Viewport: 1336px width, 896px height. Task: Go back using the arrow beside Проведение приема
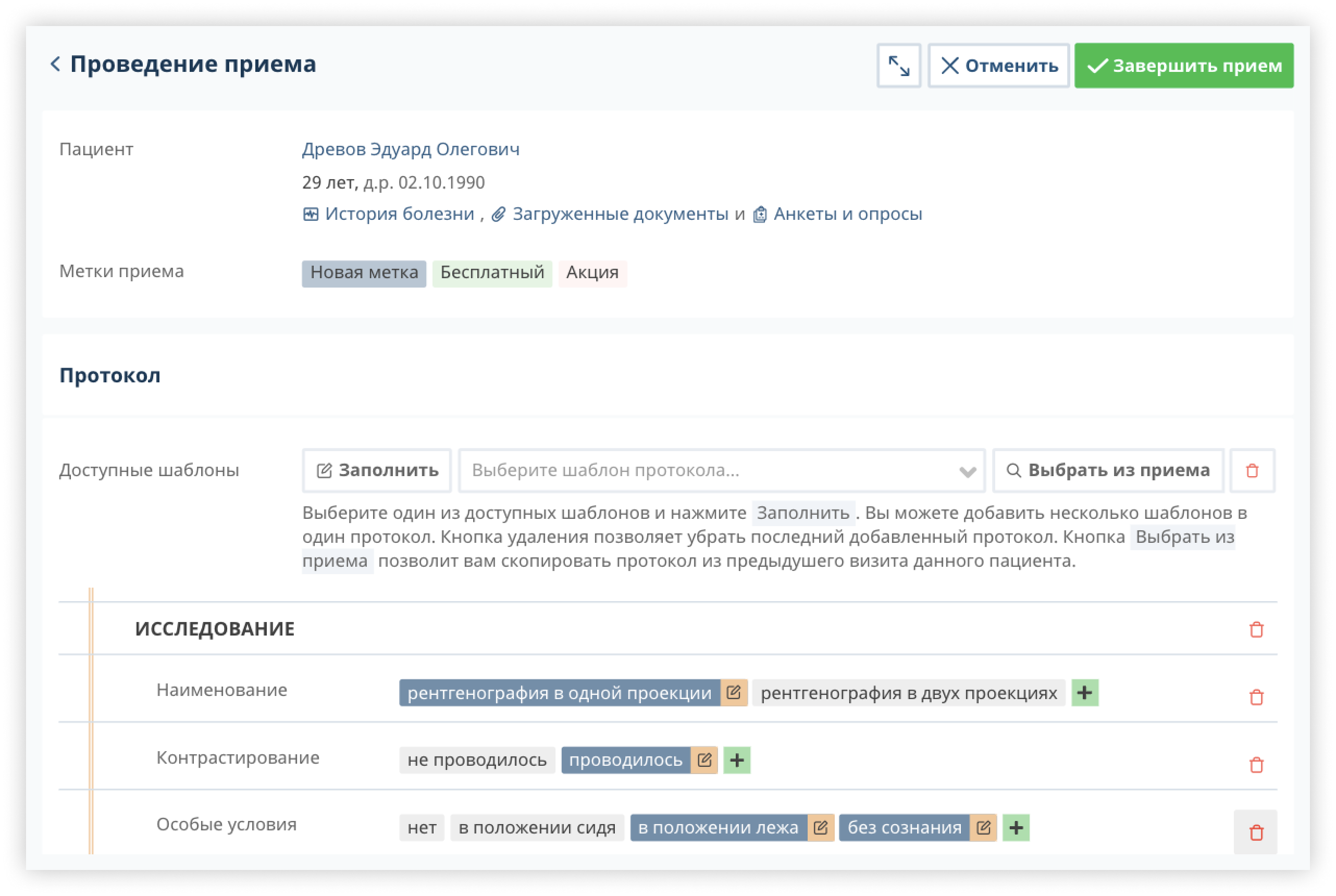coord(55,64)
